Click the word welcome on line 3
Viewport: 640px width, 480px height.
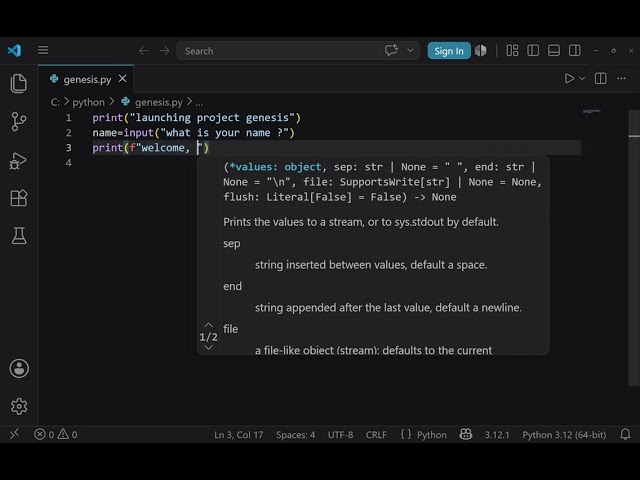click(x=163, y=148)
